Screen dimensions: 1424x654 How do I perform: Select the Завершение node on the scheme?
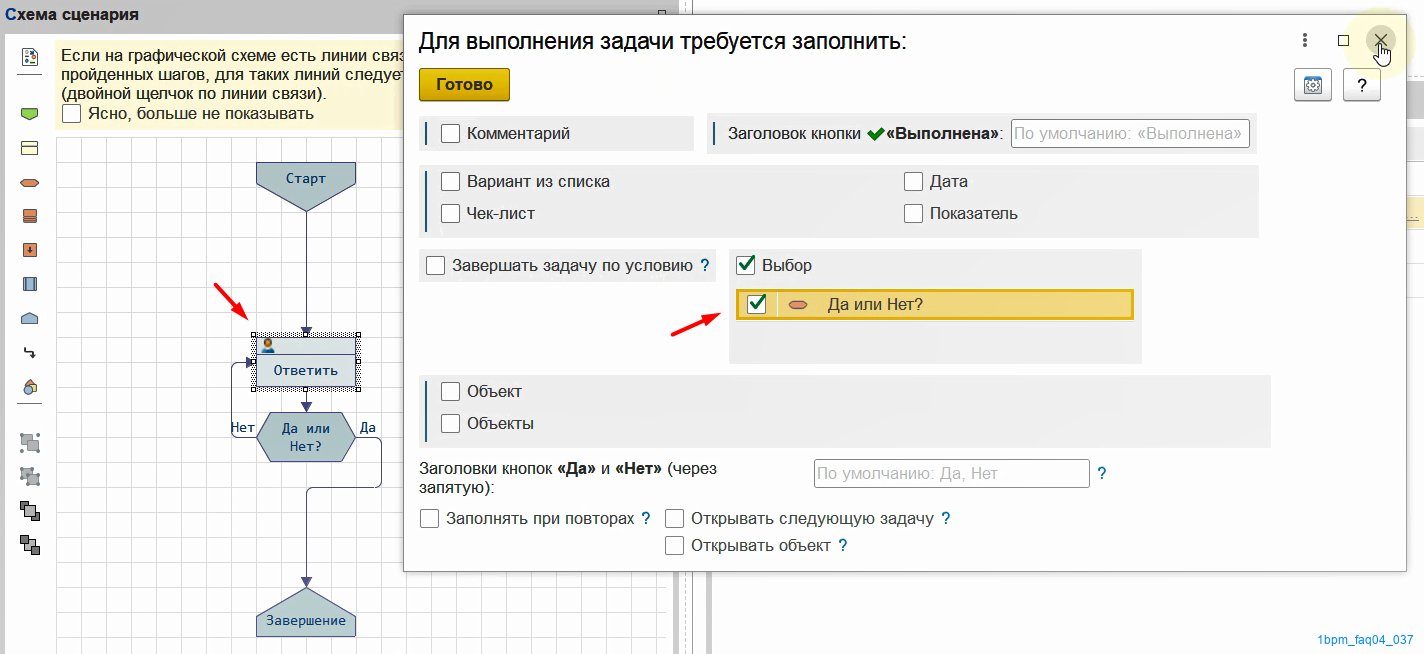tap(306, 613)
